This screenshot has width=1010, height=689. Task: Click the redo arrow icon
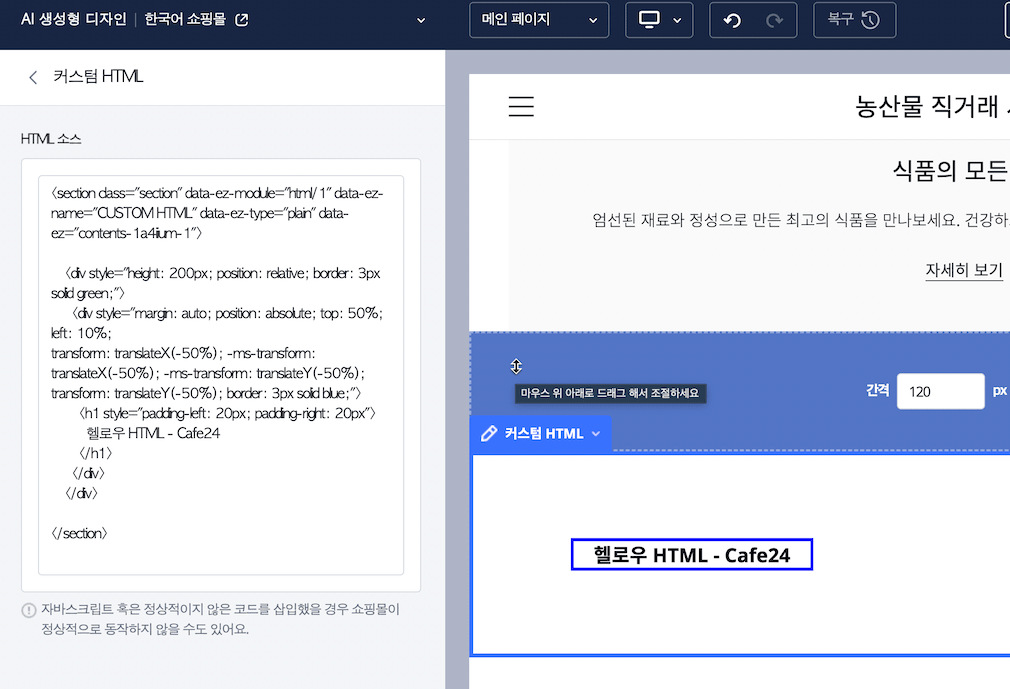click(x=774, y=20)
